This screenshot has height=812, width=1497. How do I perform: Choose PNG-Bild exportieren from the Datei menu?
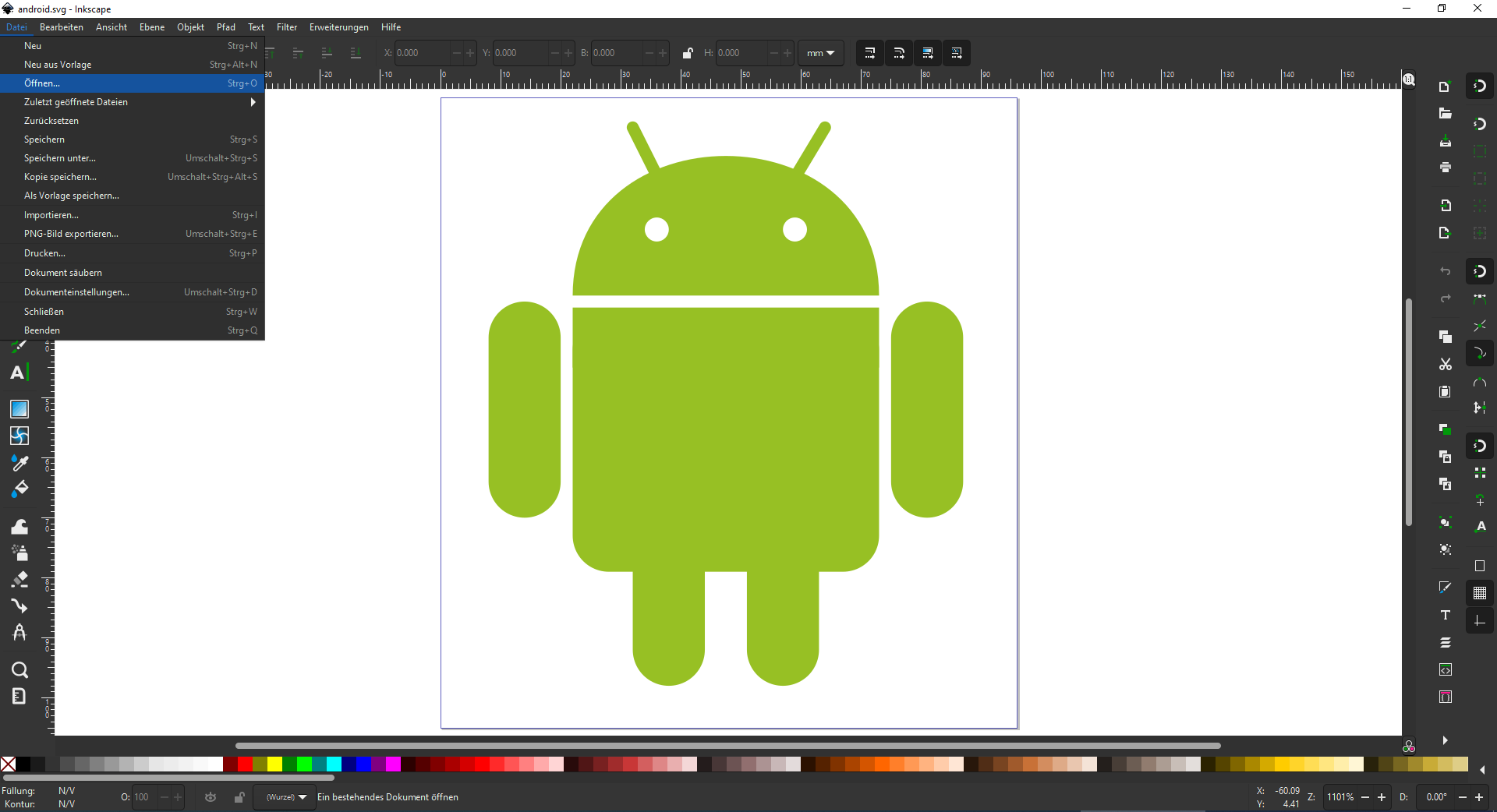pos(71,234)
